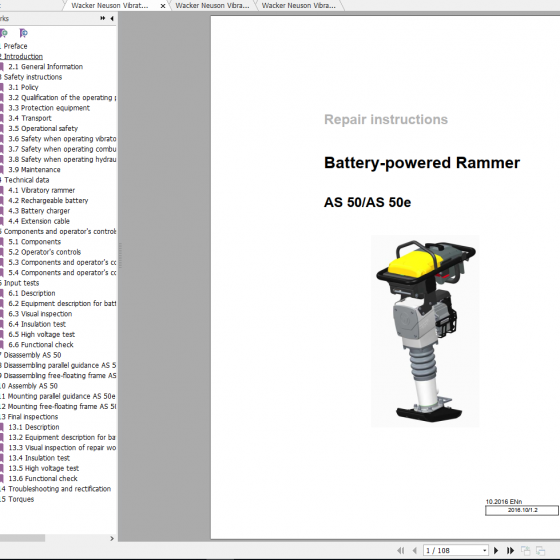
Task: Click the Battery-powered Rammer heading
Action: (422, 163)
